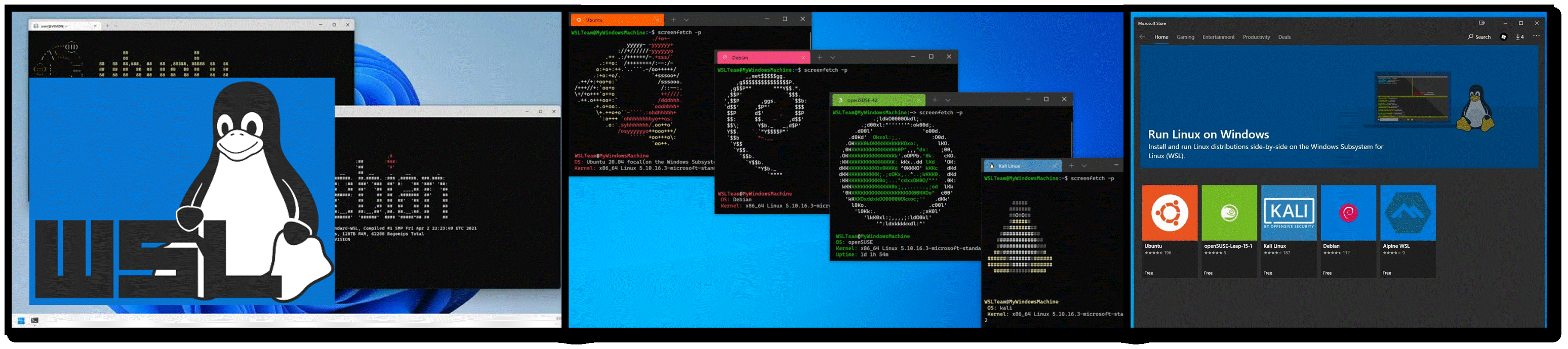Click the Run Linux on Windows banner
Screen dimensions: 1568x349
click(x=1339, y=106)
